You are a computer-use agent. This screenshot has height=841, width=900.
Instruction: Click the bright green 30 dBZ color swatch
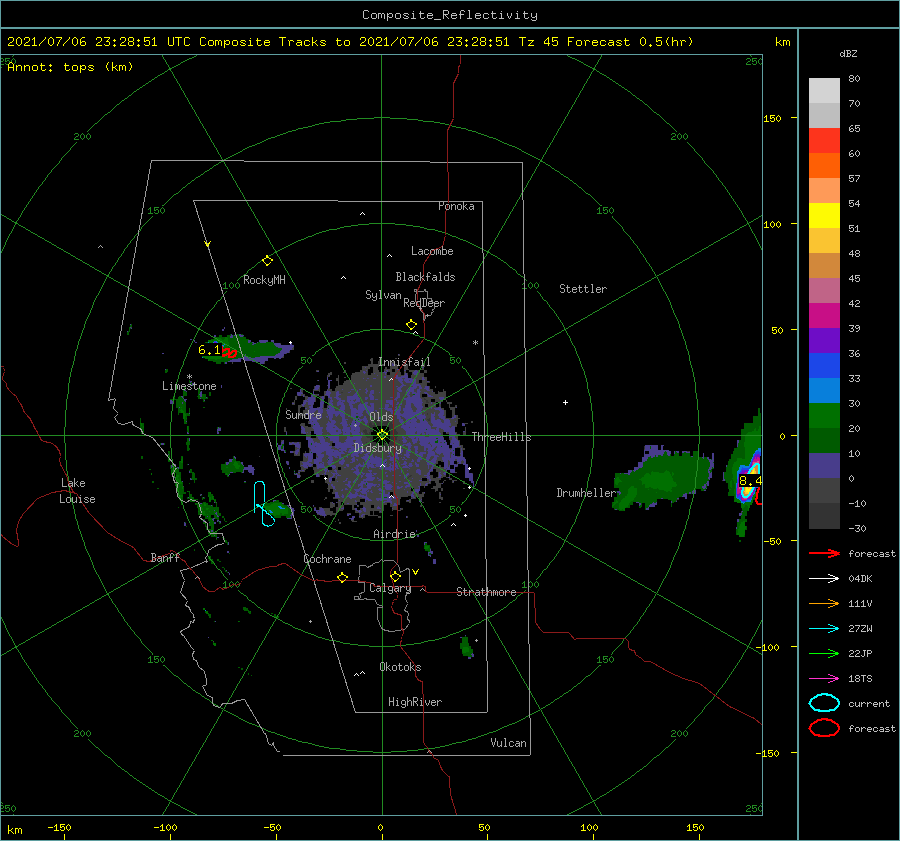(824, 415)
